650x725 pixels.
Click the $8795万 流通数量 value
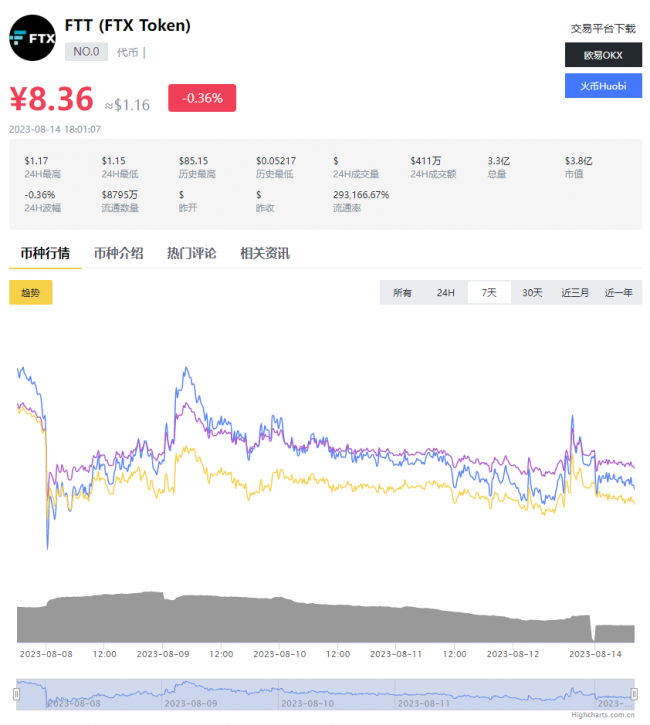(120, 195)
